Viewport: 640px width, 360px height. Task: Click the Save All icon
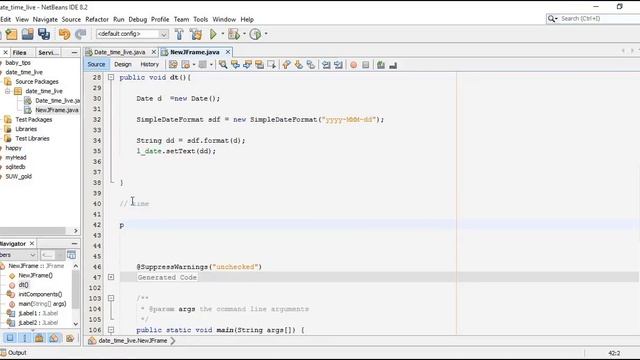pyautogui.click(x=44, y=34)
